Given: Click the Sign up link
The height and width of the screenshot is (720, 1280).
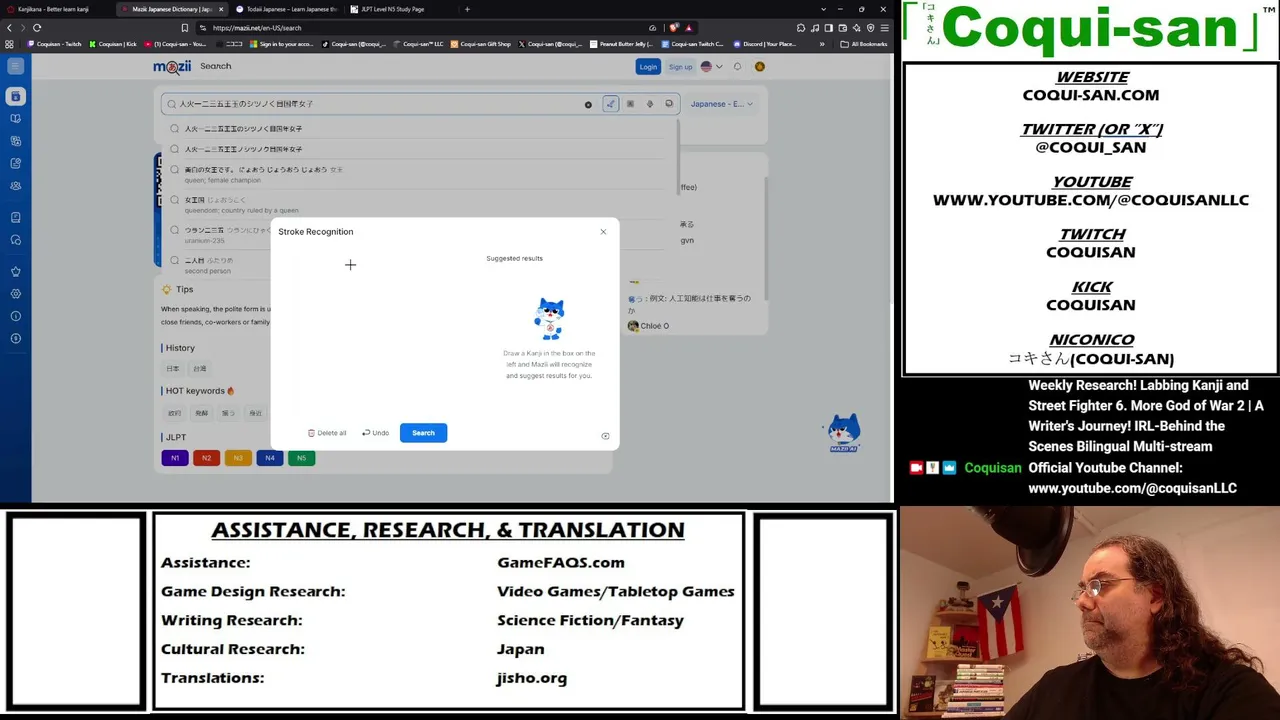Looking at the screenshot, I should (x=680, y=67).
